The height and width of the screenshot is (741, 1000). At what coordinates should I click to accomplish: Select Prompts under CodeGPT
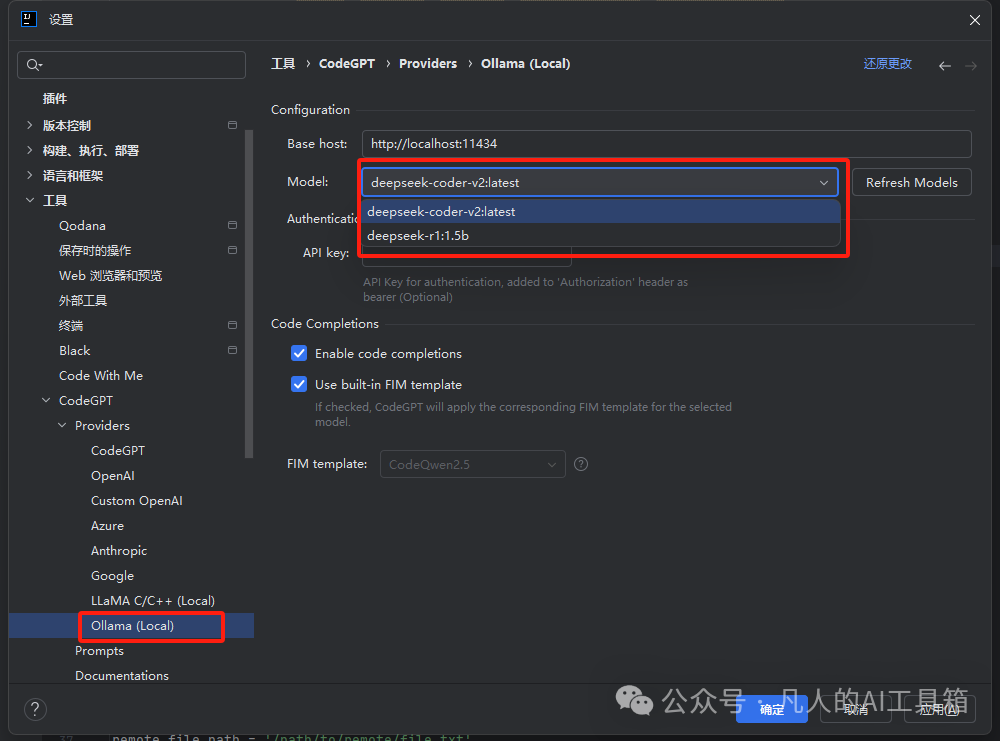(x=99, y=650)
